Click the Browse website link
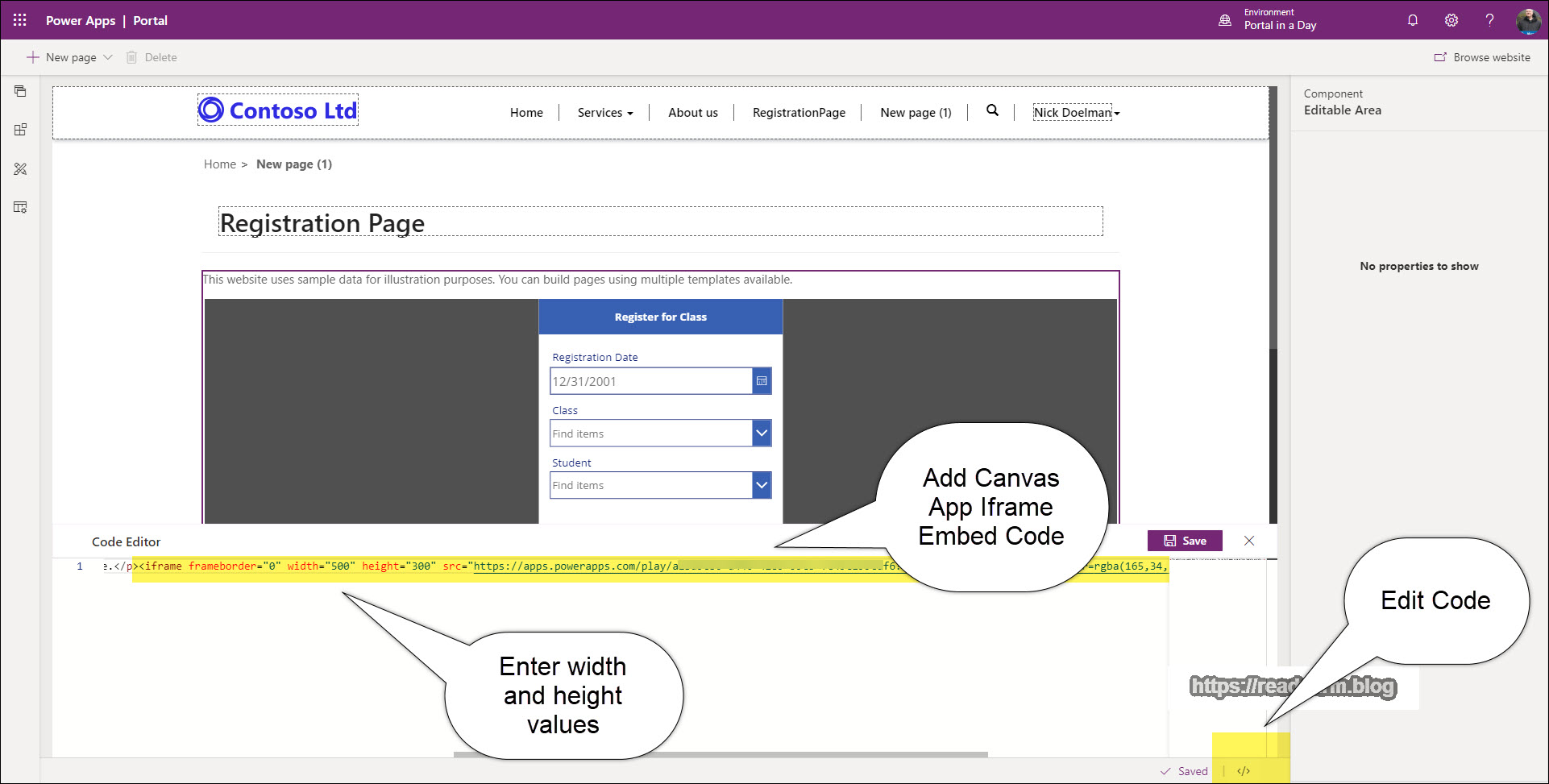Screen dimensions: 1549x784 [1483, 57]
